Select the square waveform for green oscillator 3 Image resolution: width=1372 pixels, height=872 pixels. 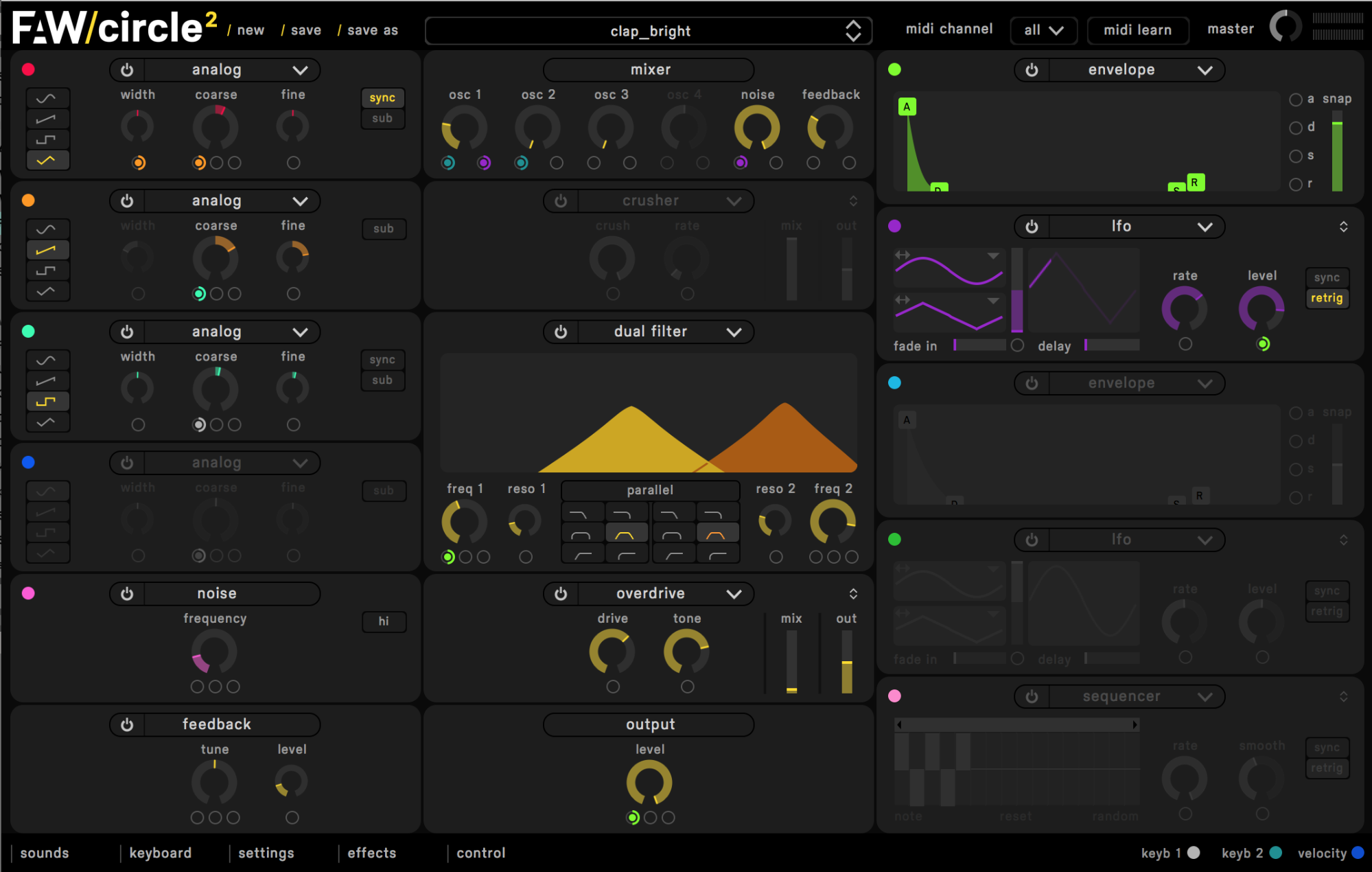pyautogui.click(x=47, y=402)
